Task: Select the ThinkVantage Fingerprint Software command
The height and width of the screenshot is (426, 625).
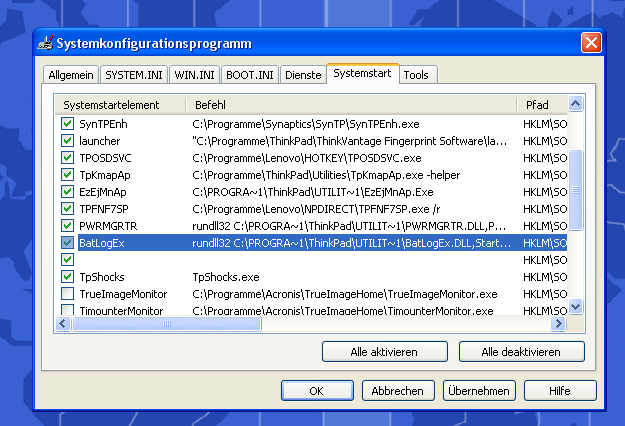Action: coord(350,141)
